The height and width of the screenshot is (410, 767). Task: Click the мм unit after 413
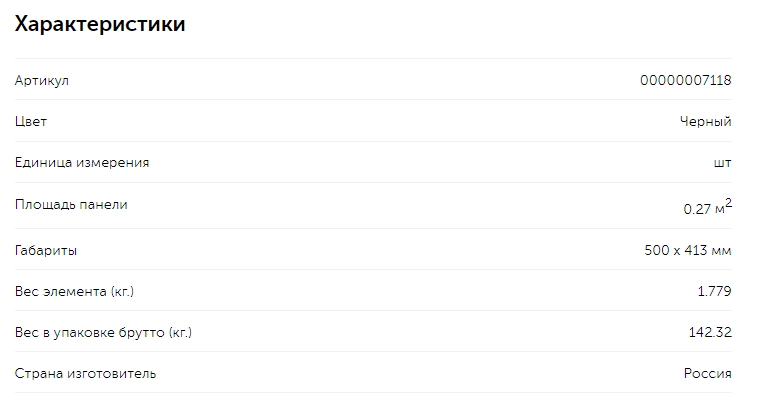pyautogui.click(x=722, y=251)
